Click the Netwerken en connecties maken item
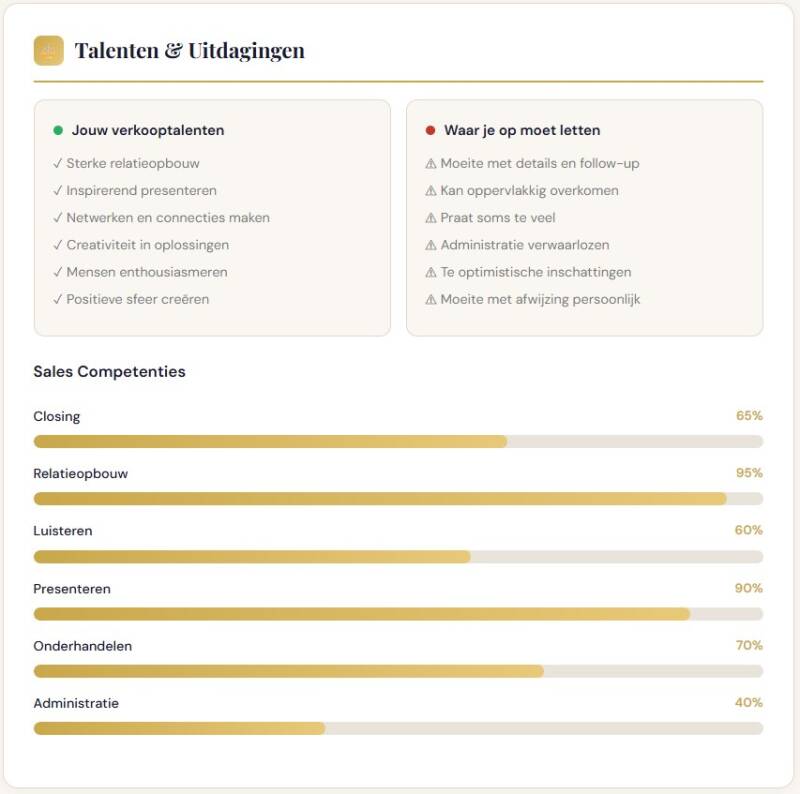Viewport: 800px width, 794px height. 168,218
